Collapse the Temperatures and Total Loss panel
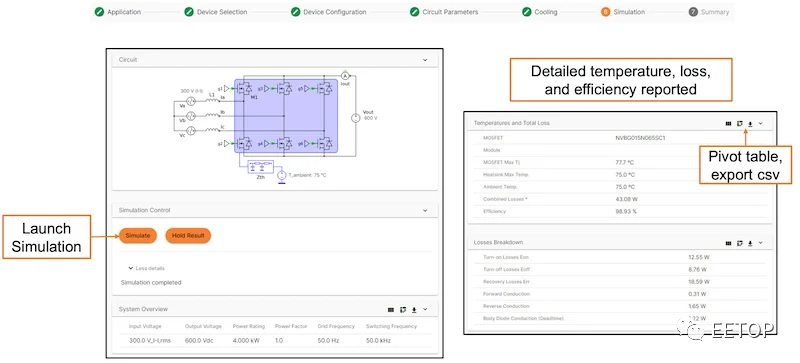This screenshot has width=800, height=363. [760, 123]
